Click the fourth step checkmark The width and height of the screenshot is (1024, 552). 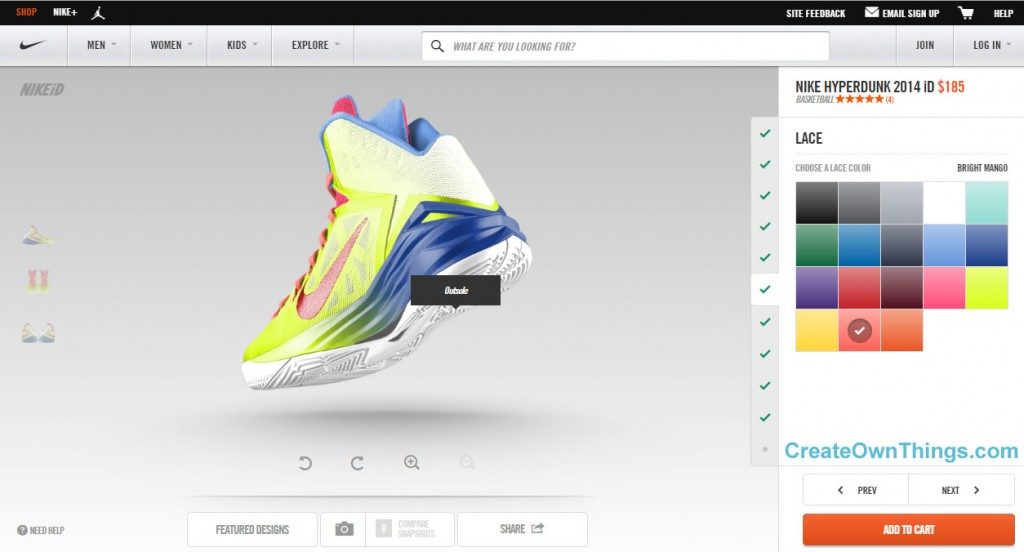765,227
